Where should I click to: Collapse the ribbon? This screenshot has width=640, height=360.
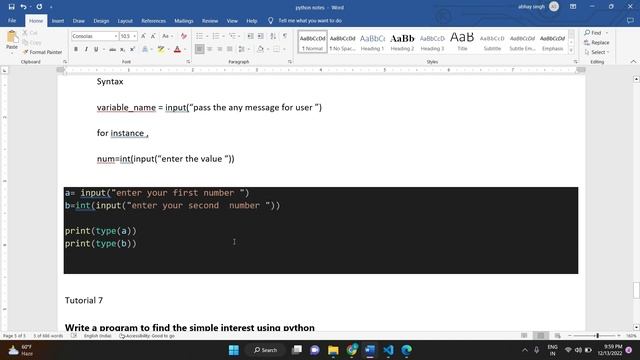coord(633,62)
